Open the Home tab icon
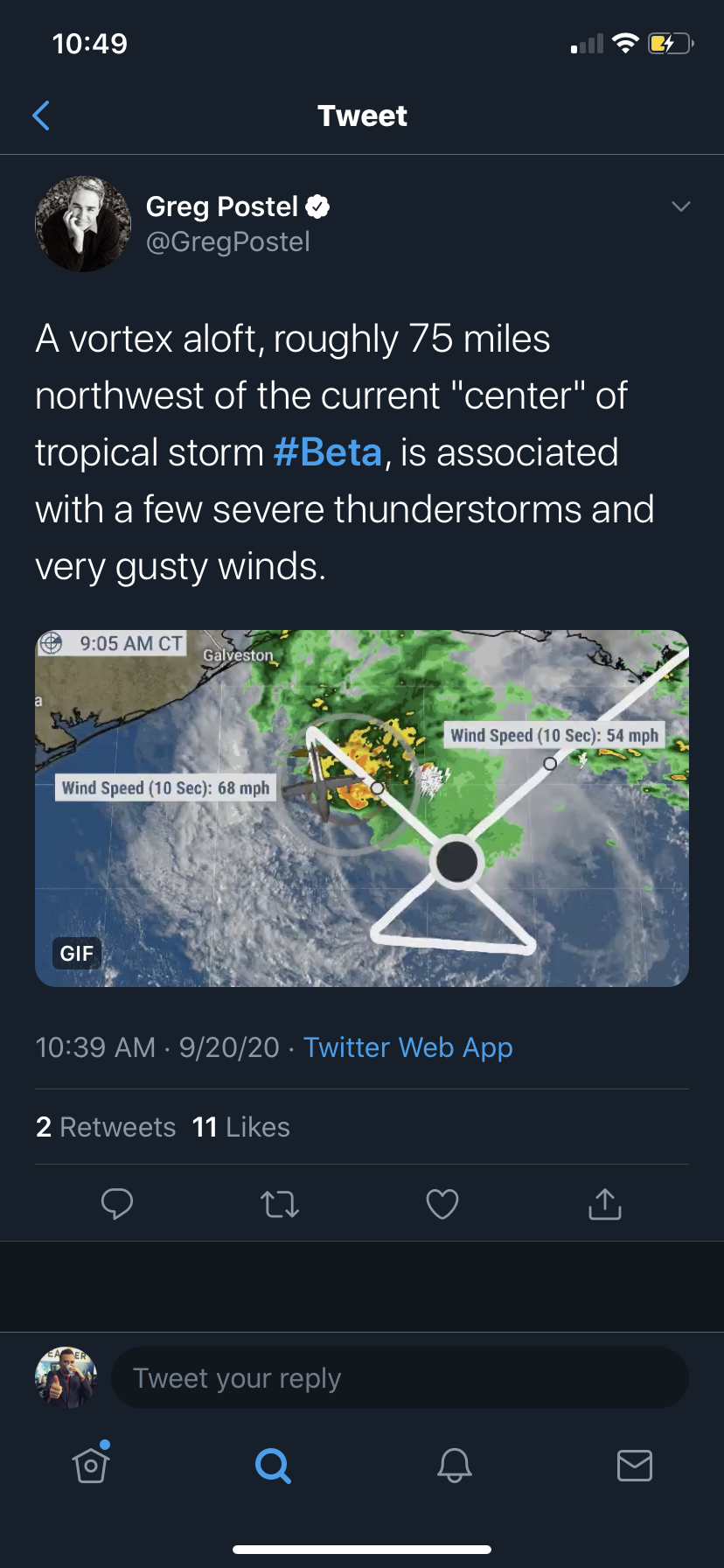The height and width of the screenshot is (1568, 724). (x=91, y=1465)
